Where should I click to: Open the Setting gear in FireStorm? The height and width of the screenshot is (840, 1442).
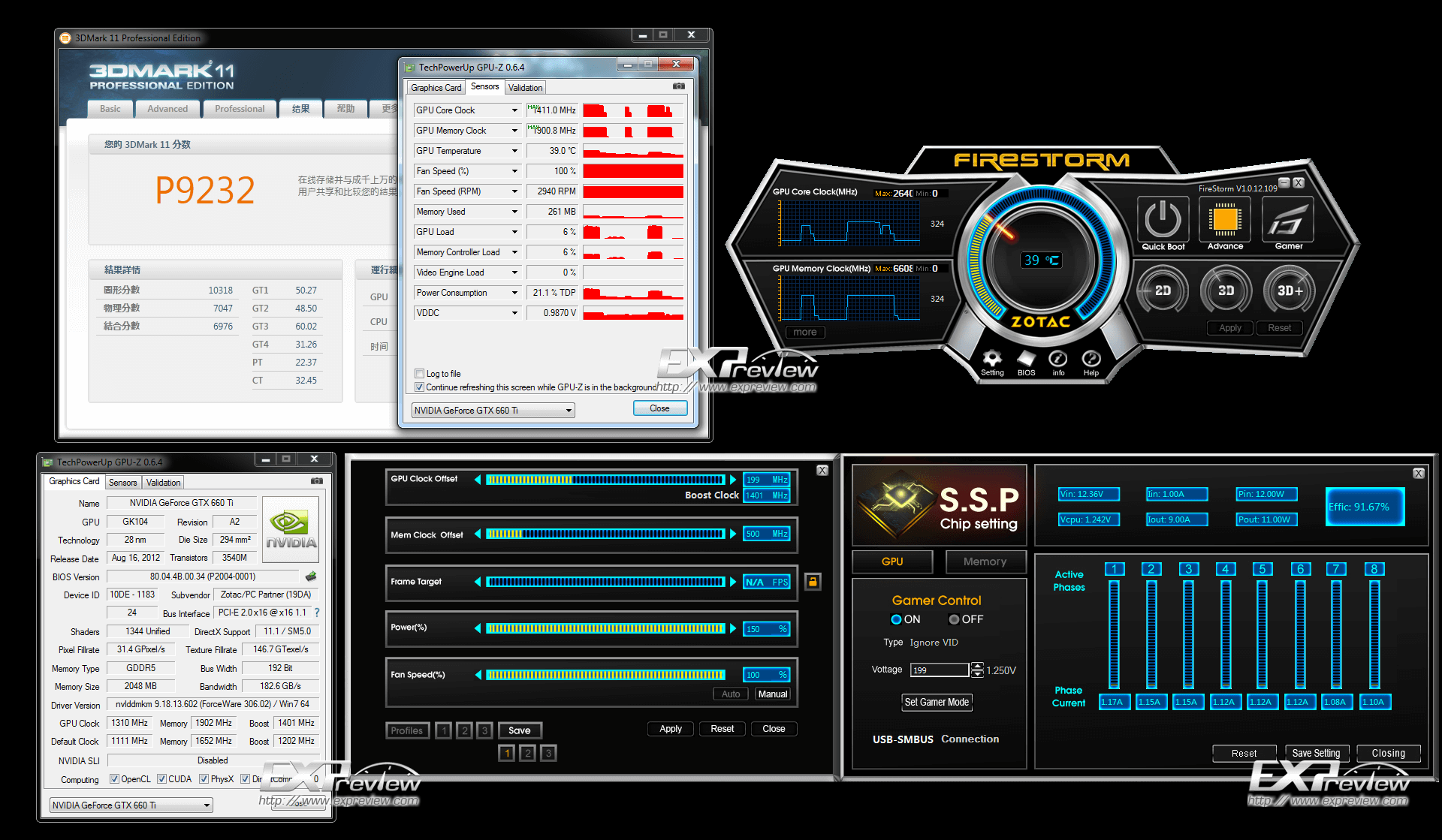coord(992,359)
